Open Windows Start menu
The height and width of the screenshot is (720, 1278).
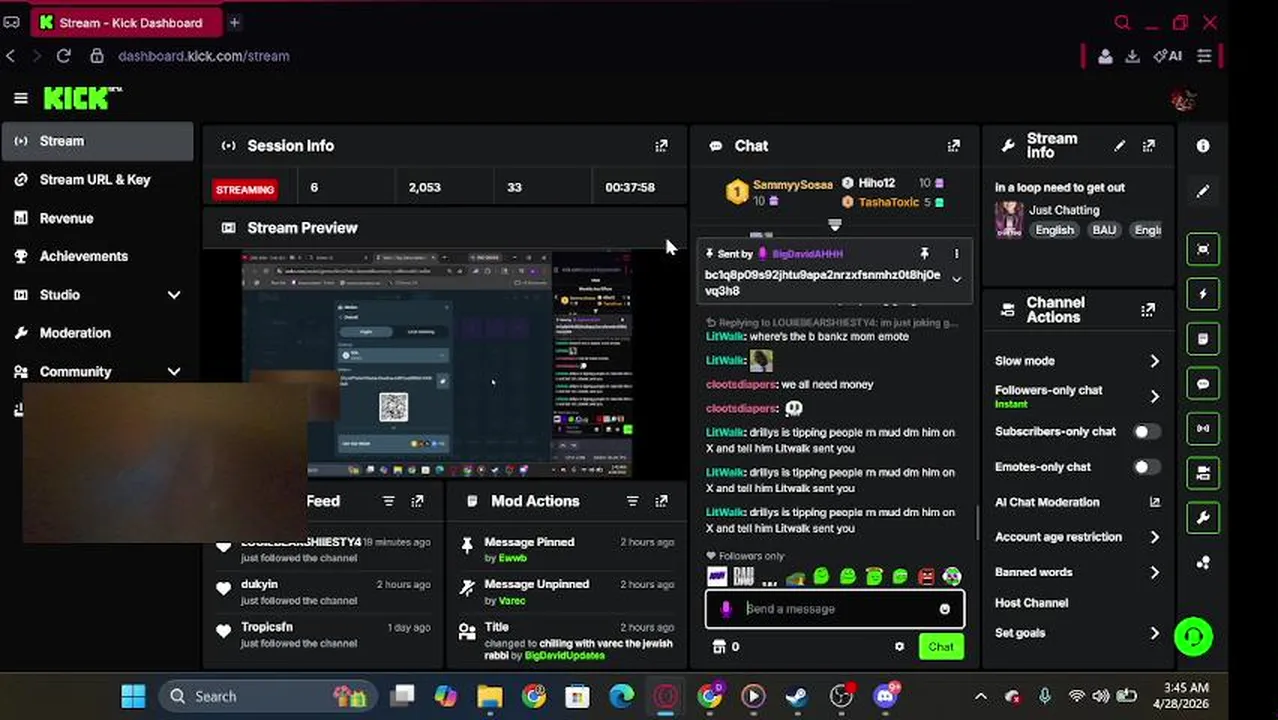[133, 696]
